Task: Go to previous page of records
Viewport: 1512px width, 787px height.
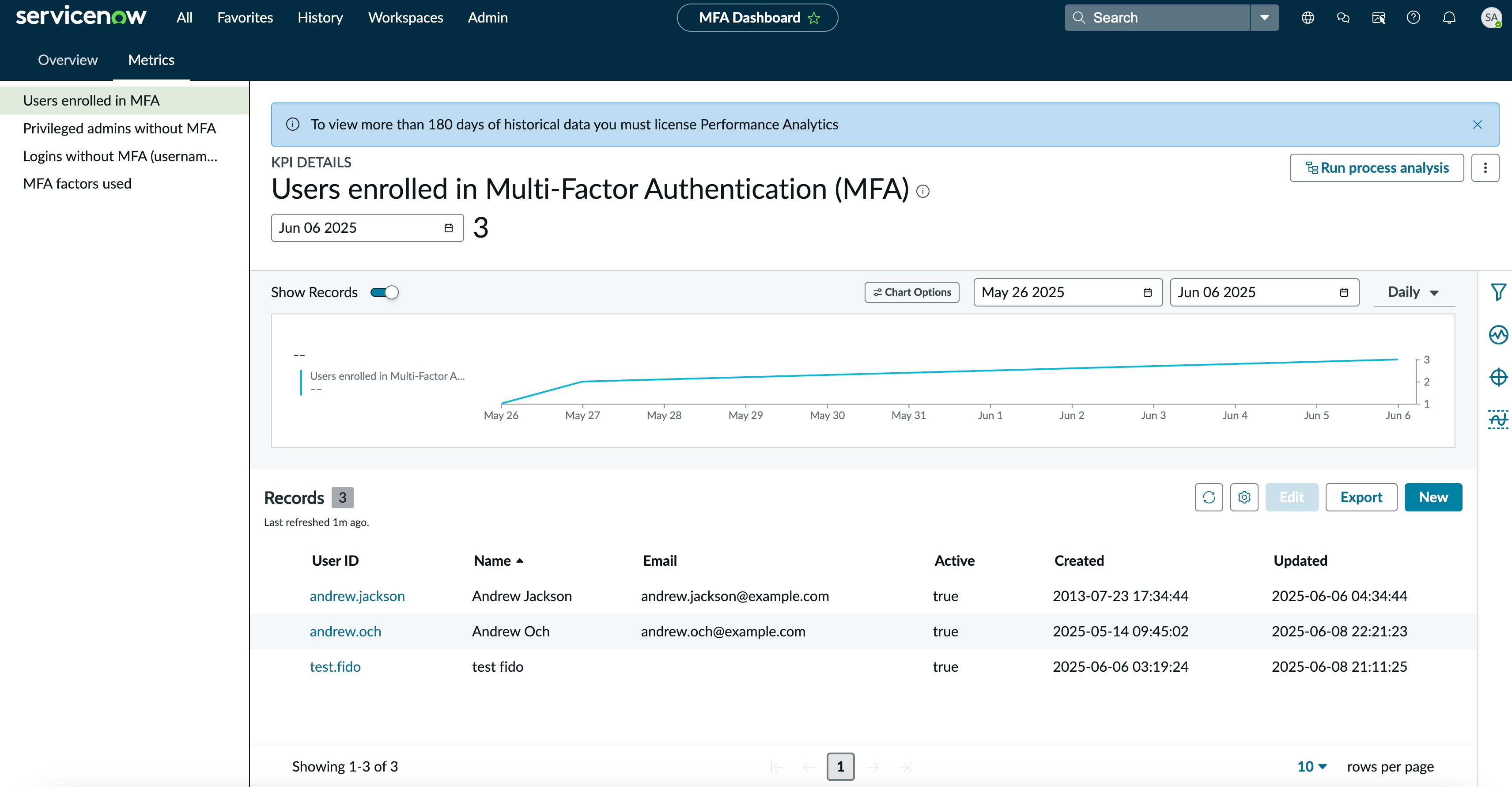Action: click(x=809, y=766)
